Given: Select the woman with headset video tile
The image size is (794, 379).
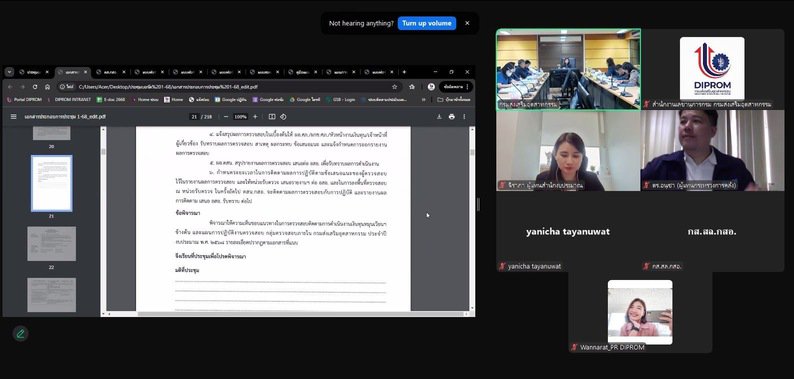Looking at the screenshot, I should (x=568, y=151).
